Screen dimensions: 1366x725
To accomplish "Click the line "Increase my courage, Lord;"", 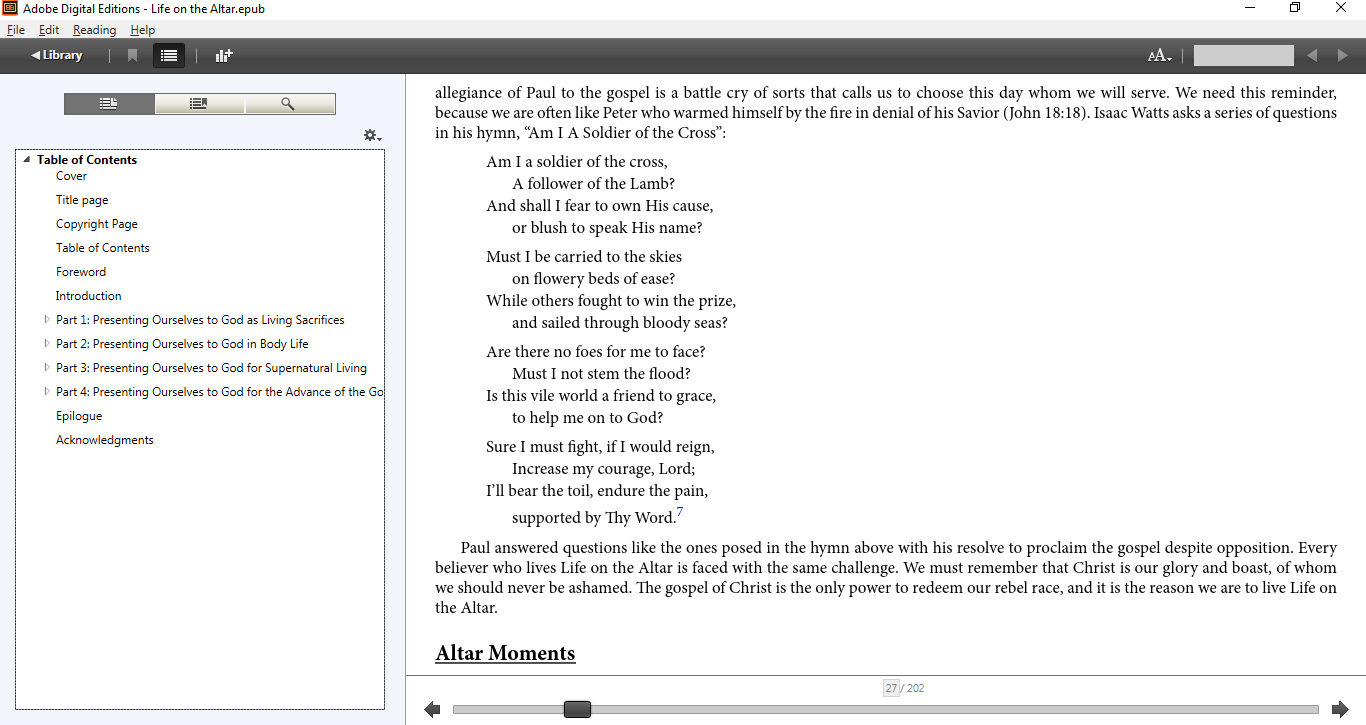I will click(603, 468).
